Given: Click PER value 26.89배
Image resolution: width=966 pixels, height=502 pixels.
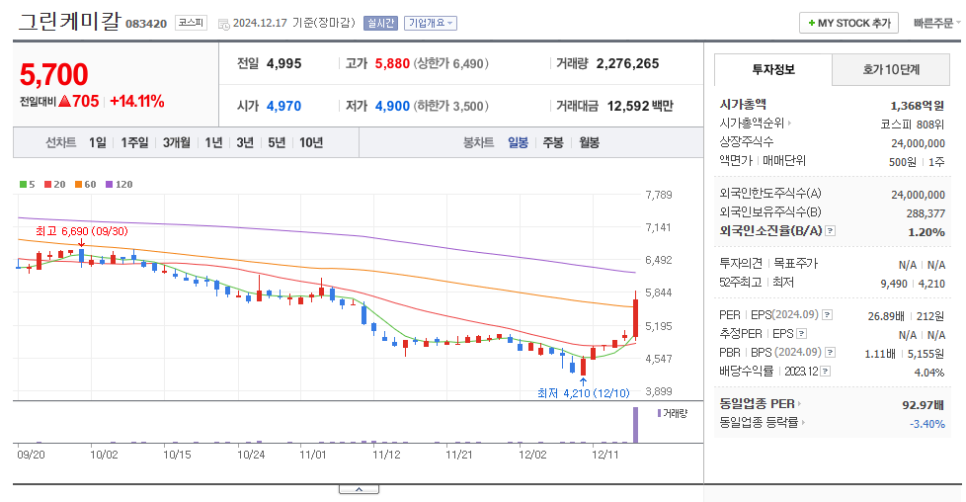Looking at the screenshot, I should (x=886, y=316).
